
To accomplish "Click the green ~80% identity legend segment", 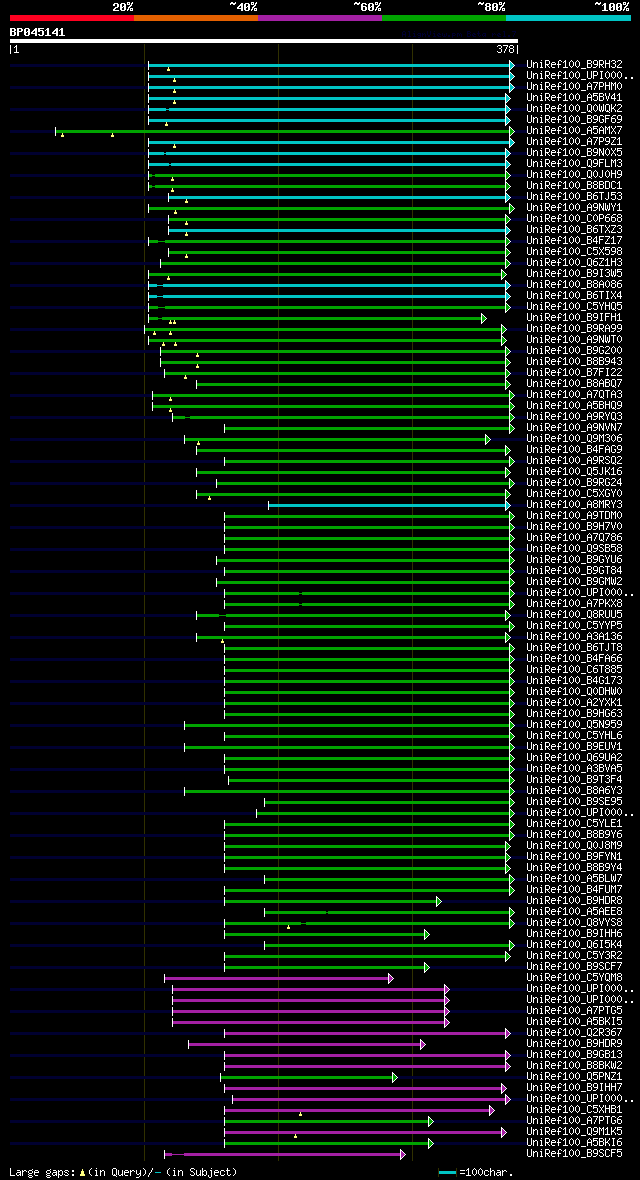I will (444, 17).
